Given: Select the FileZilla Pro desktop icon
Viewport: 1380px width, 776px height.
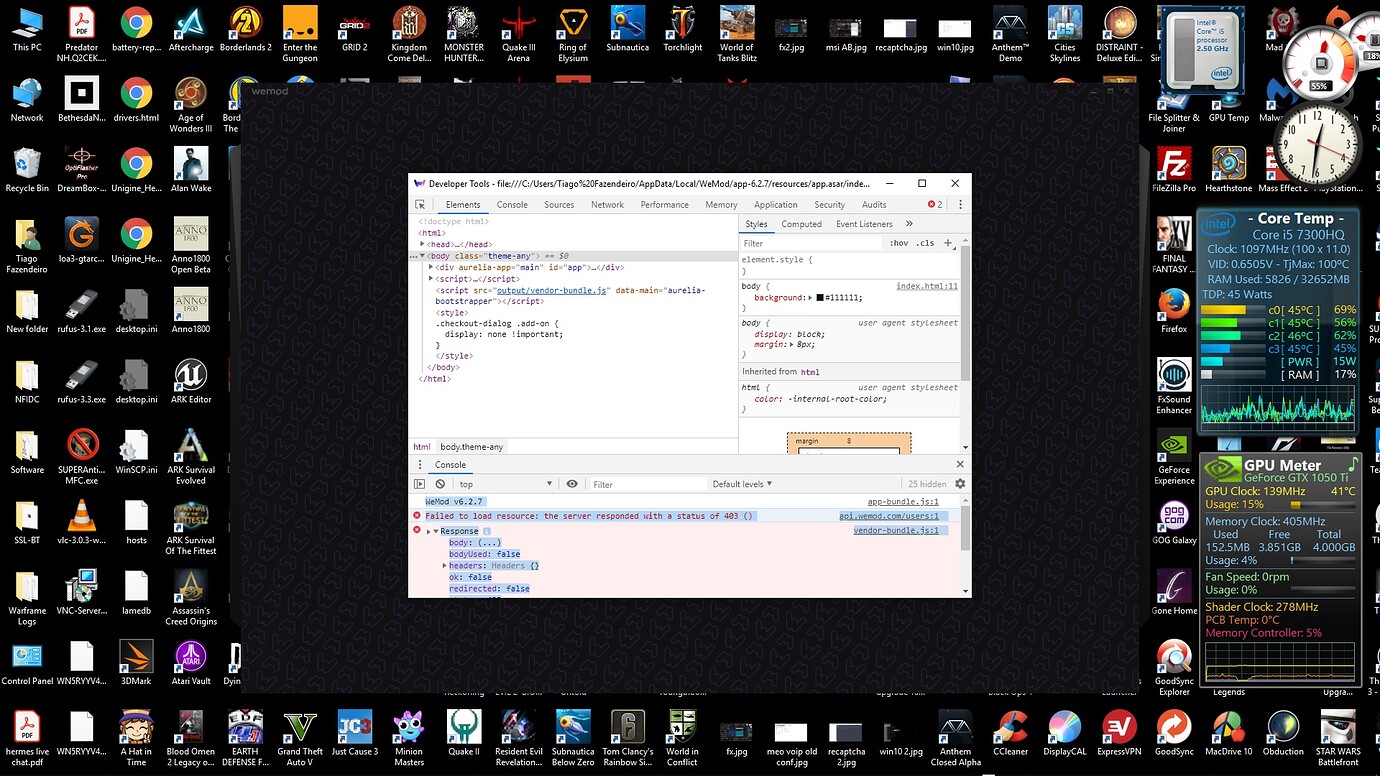Looking at the screenshot, I should pos(1174,170).
